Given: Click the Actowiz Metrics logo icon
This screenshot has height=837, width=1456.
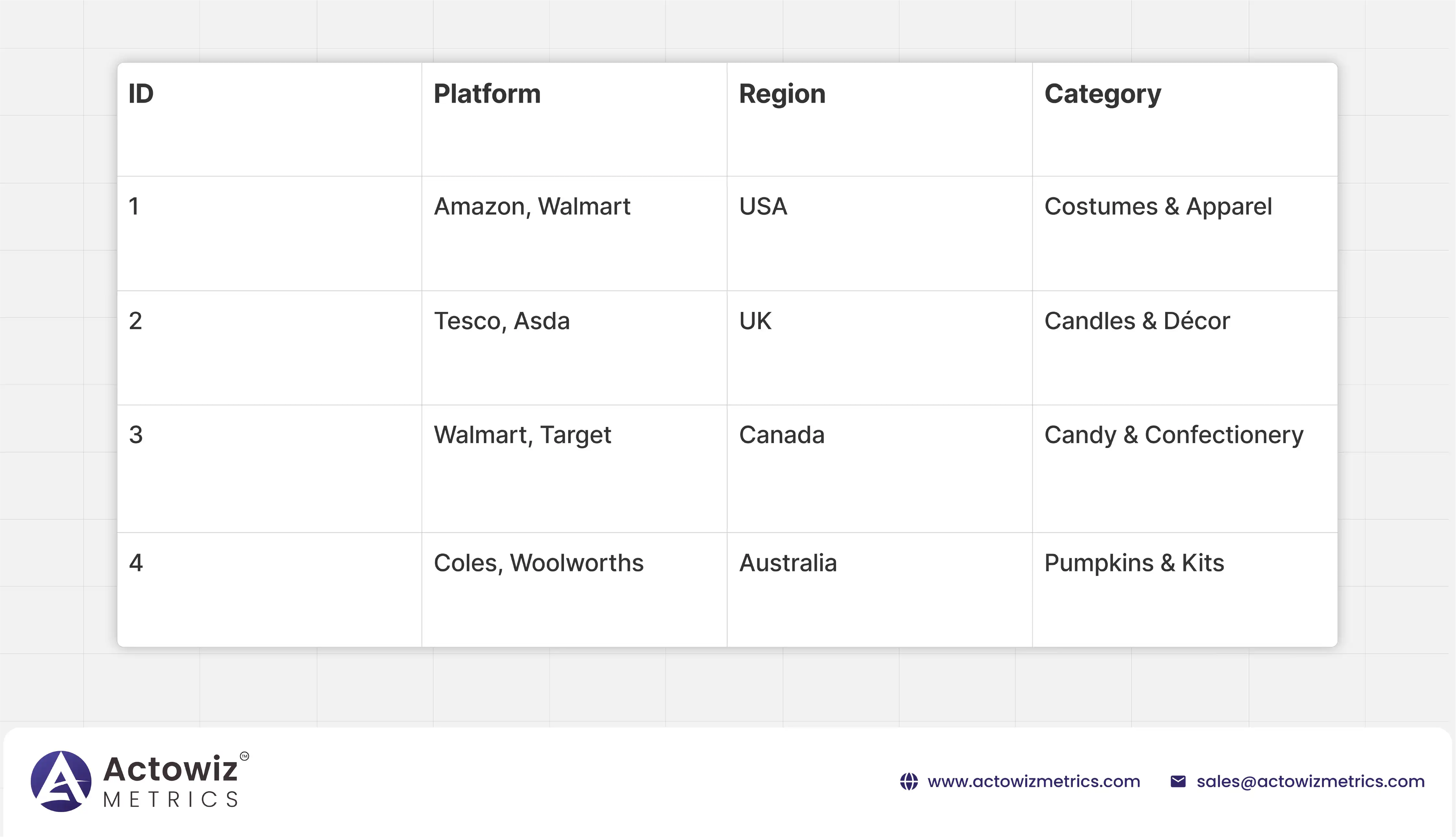Looking at the screenshot, I should (x=61, y=781).
